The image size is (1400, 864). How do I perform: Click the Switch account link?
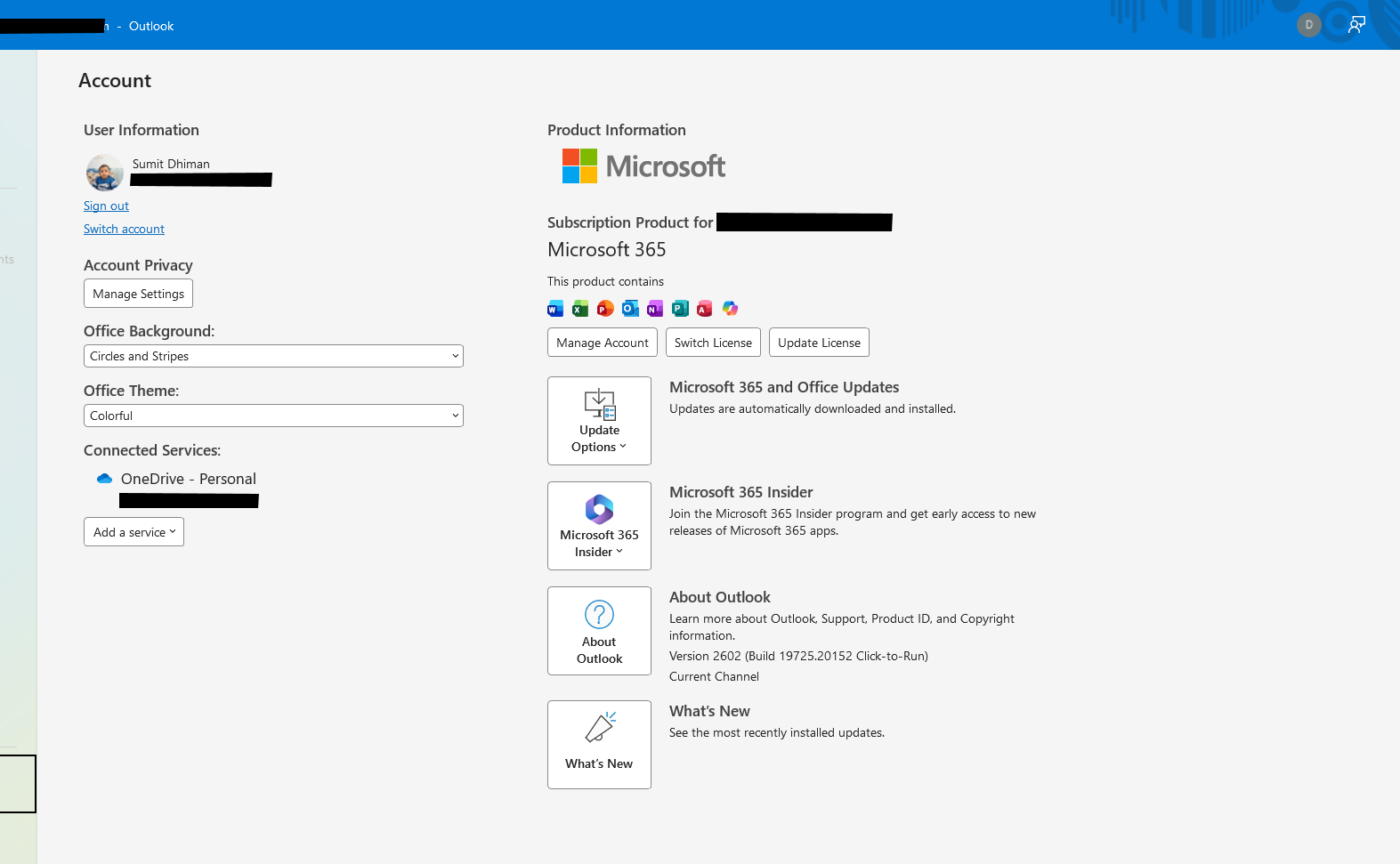tap(124, 229)
